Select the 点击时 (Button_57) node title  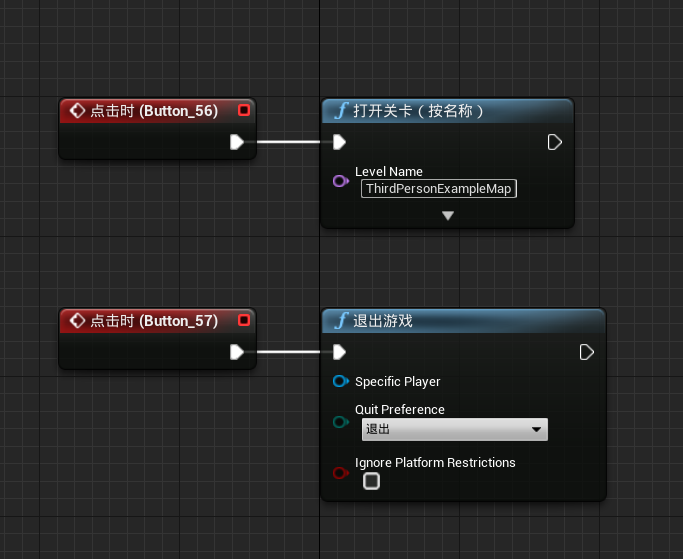[x=154, y=321]
